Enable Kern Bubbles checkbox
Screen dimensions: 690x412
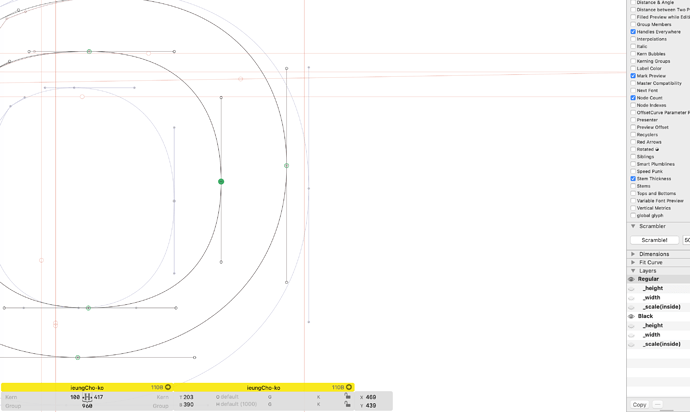(x=633, y=54)
